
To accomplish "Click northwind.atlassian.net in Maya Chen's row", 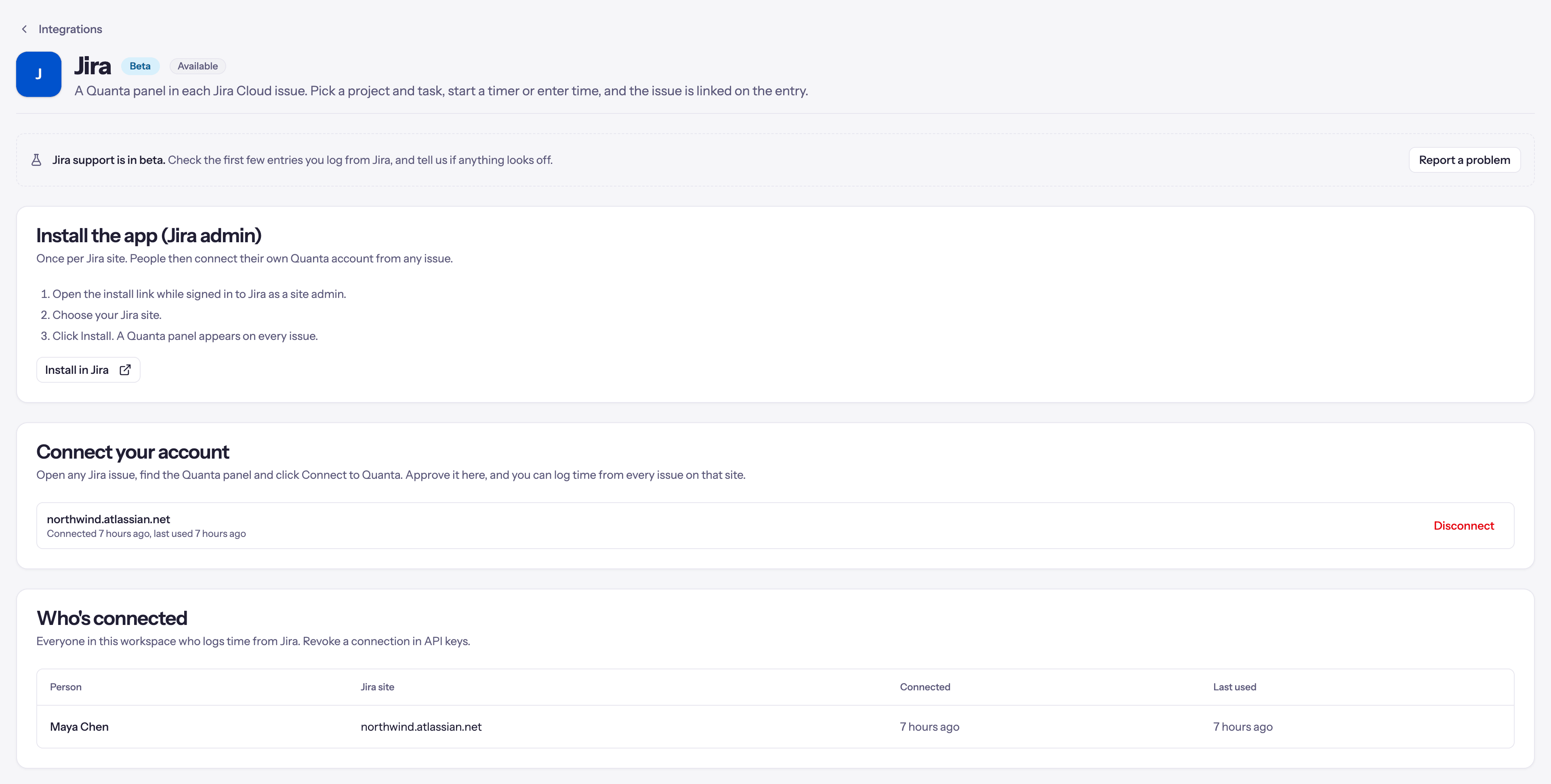I will 421,727.
